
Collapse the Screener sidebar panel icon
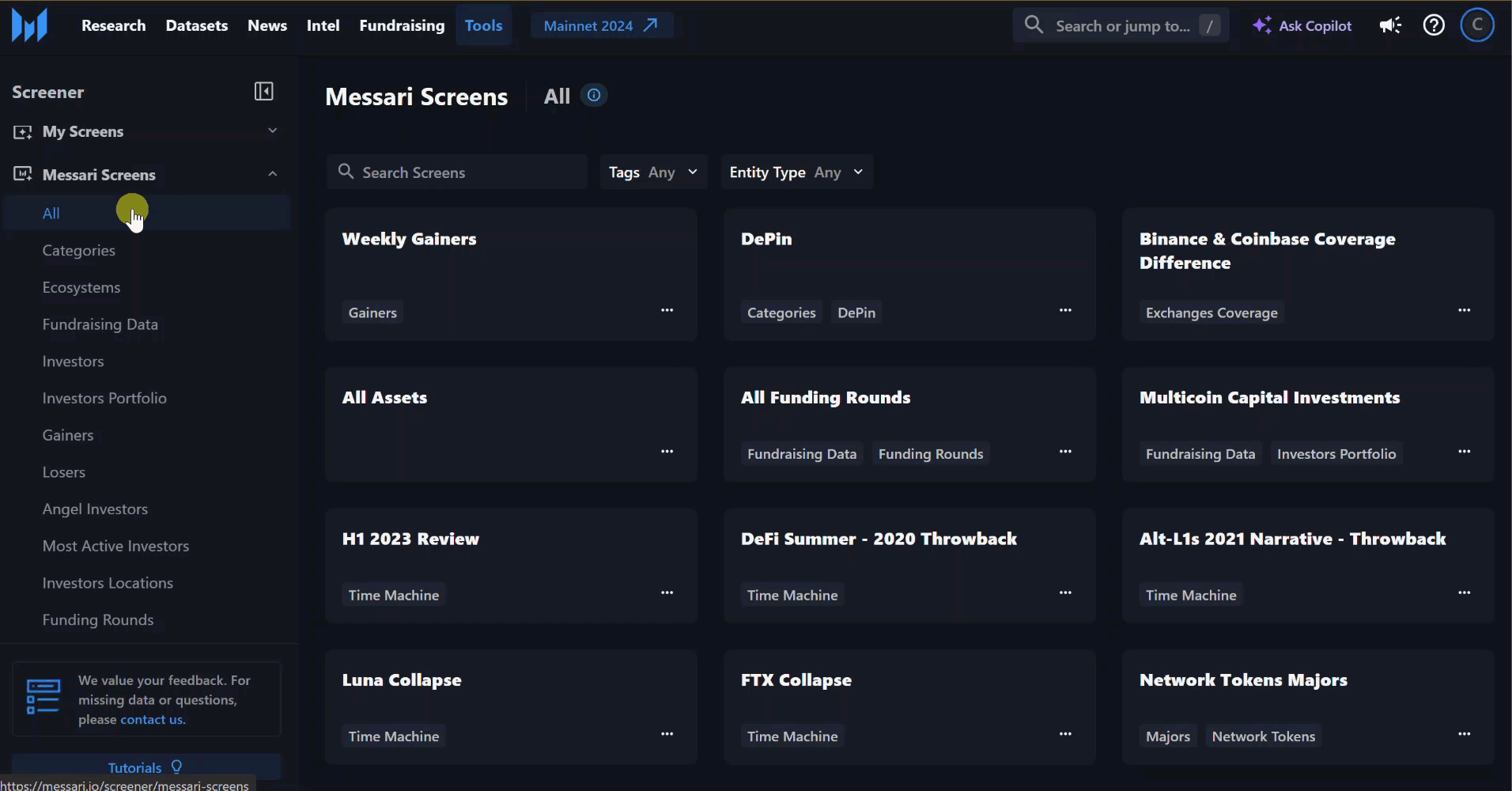(x=264, y=92)
